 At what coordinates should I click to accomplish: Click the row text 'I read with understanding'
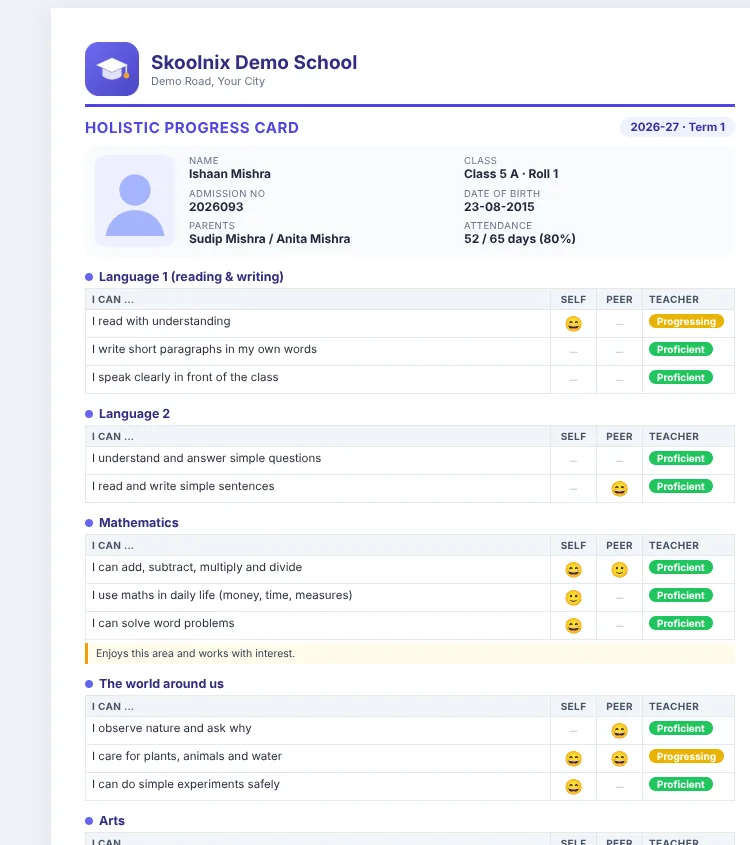click(x=161, y=321)
